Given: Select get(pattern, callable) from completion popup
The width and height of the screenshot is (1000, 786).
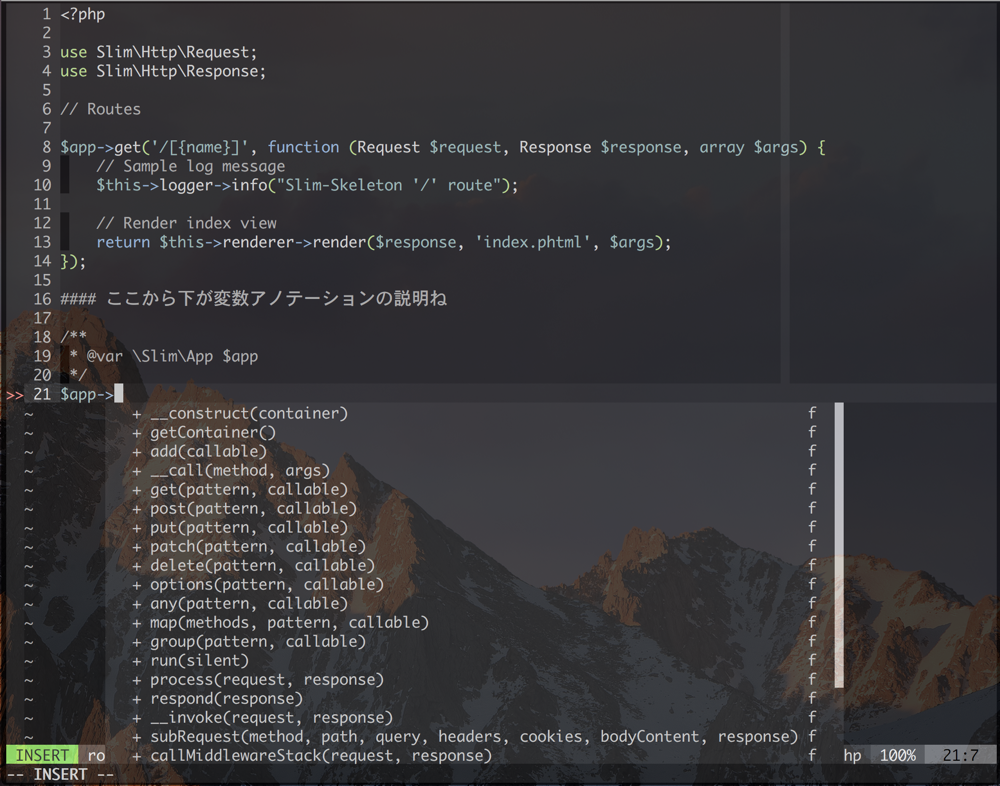Looking at the screenshot, I should (249, 489).
